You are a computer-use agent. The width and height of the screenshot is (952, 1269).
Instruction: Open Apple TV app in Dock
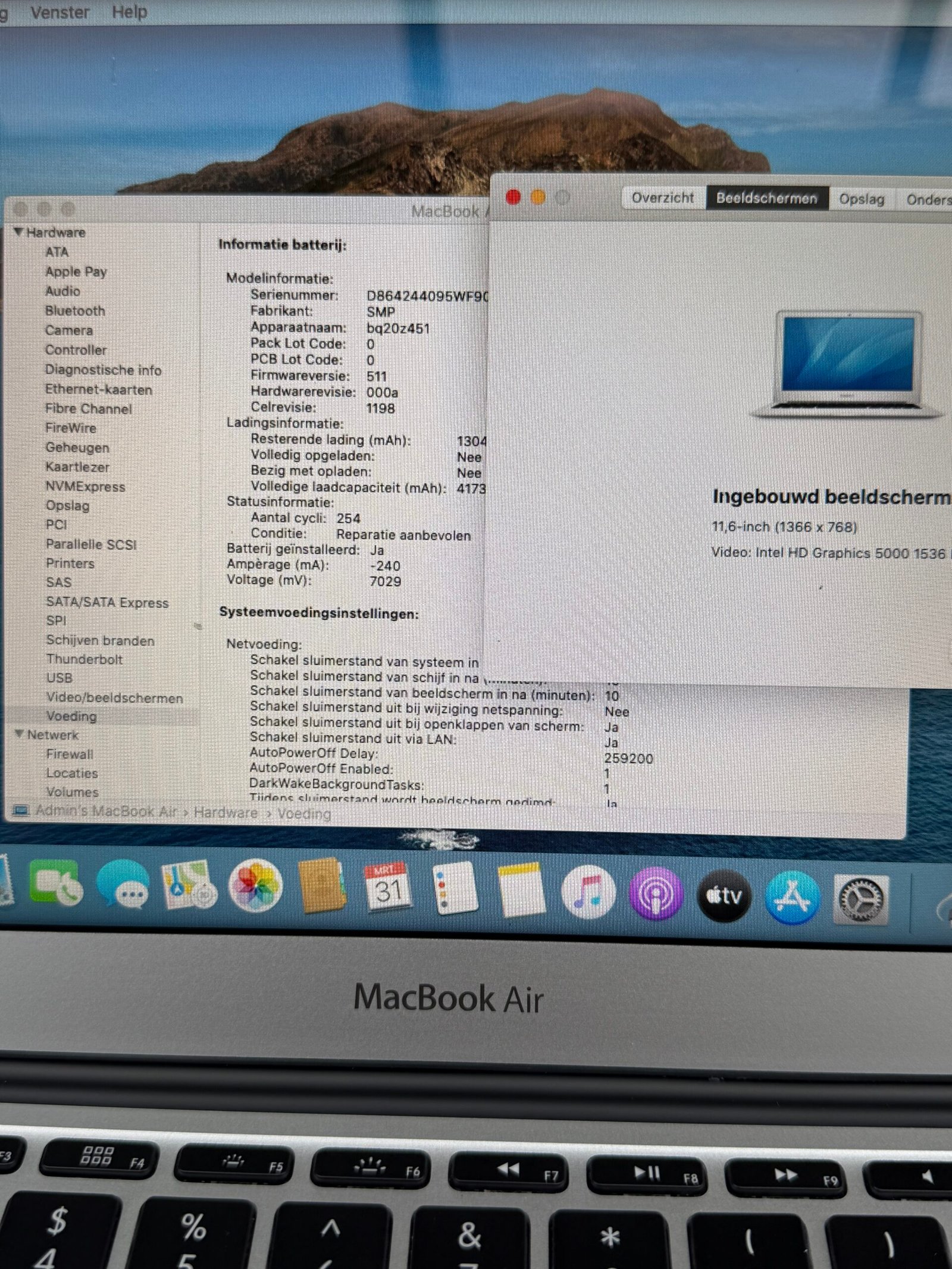point(724,895)
